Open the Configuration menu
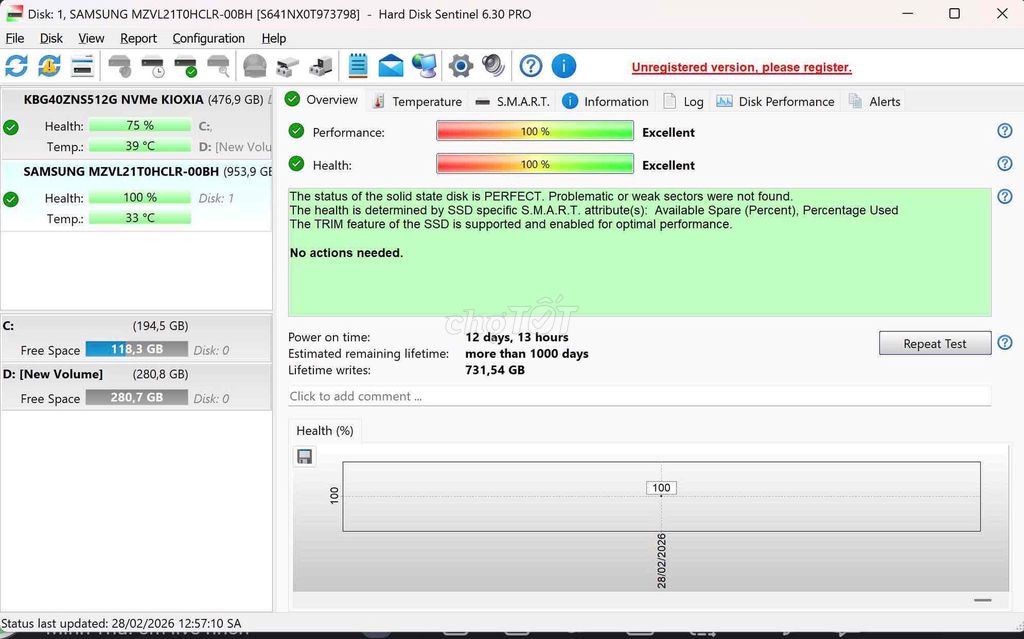This screenshot has height=639, width=1024. 208,38
